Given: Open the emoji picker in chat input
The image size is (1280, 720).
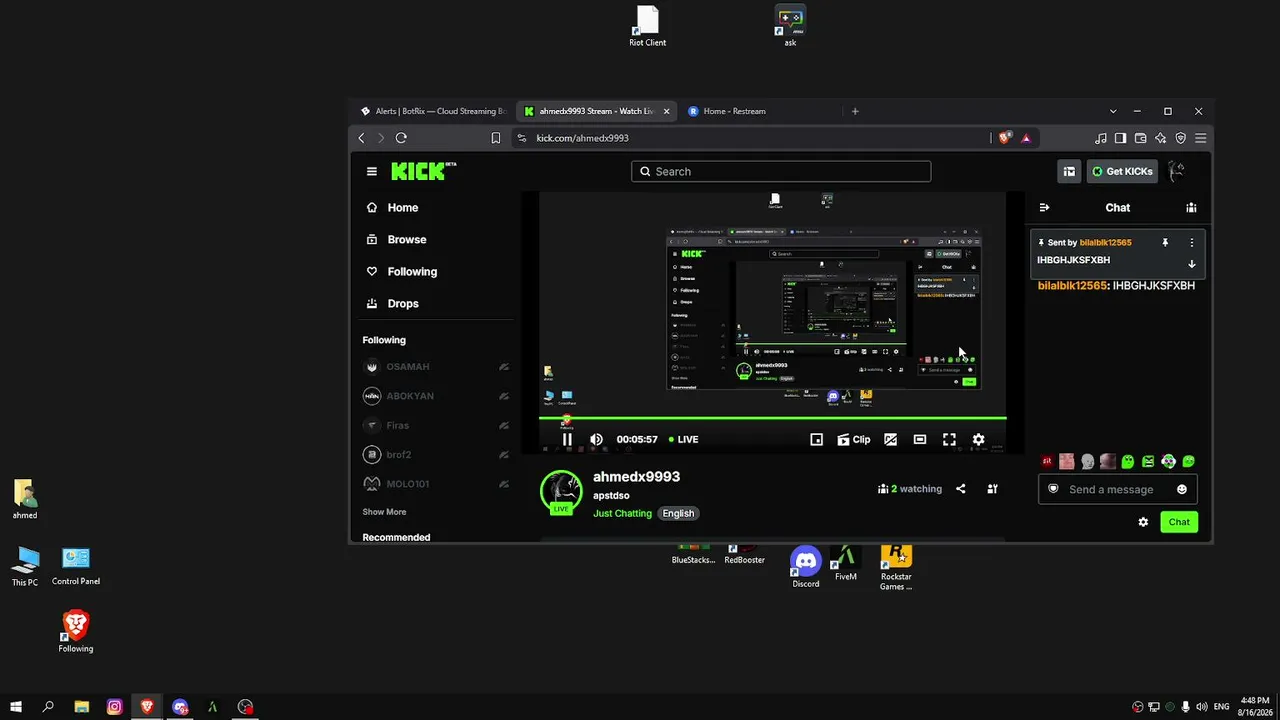Looking at the screenshot, I should click(1182, 489).
